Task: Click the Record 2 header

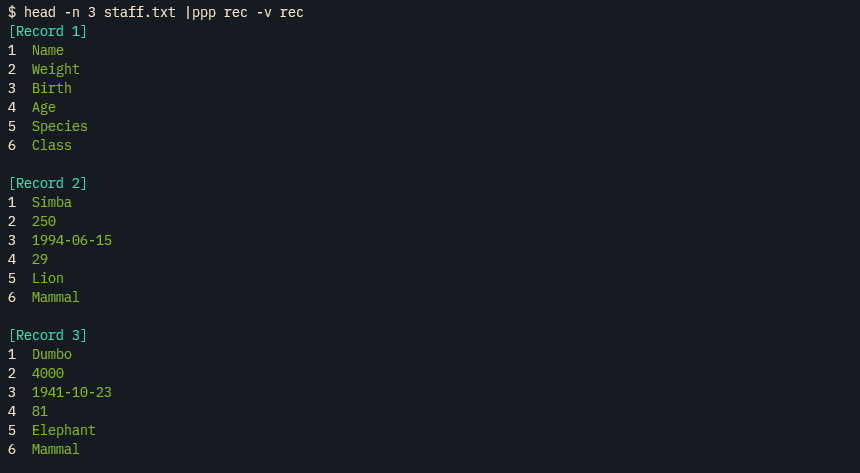Action: pyautogui.click(x=48, y=183)
